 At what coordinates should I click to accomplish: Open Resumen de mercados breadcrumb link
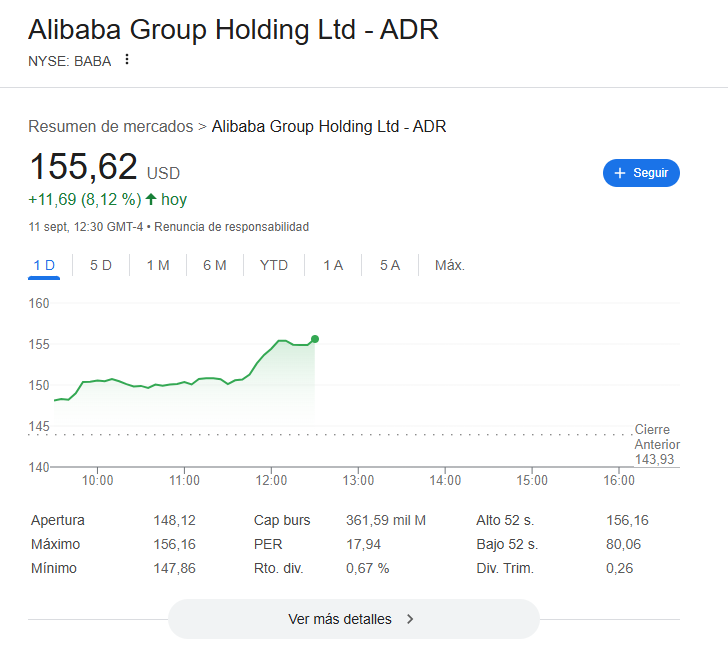click(110, 127)
